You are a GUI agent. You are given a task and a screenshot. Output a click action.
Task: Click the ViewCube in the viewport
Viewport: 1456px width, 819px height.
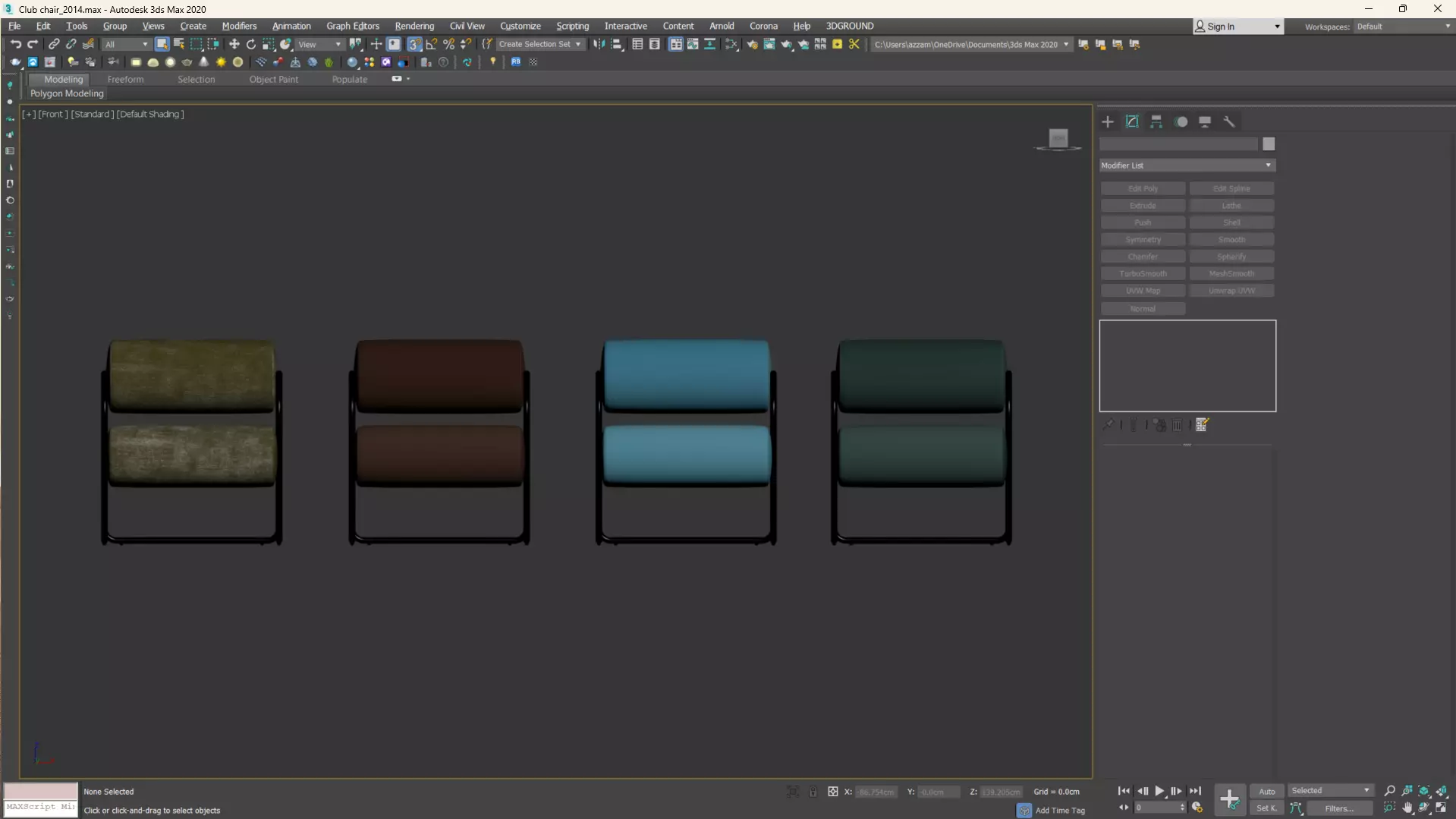tap(1058, 139)
